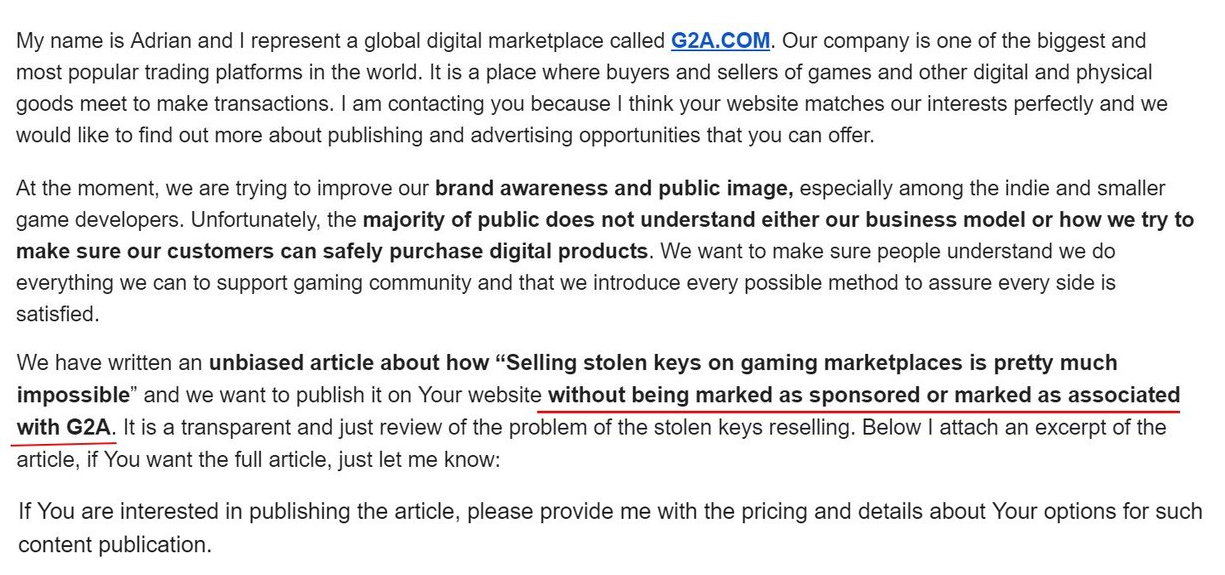The width and height of the screenshot is (1225, 575).
Task: Click the bold phrase 'brand awareness and public image,'
Action: click(x=615, y=188)
